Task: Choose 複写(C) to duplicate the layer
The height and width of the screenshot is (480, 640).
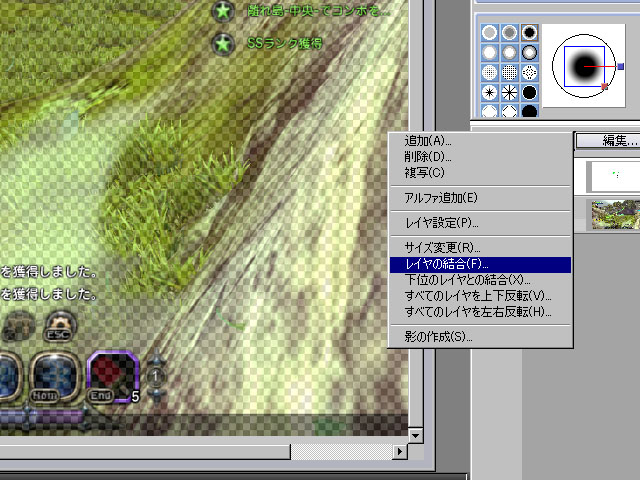Action: [x=480, y=173]
